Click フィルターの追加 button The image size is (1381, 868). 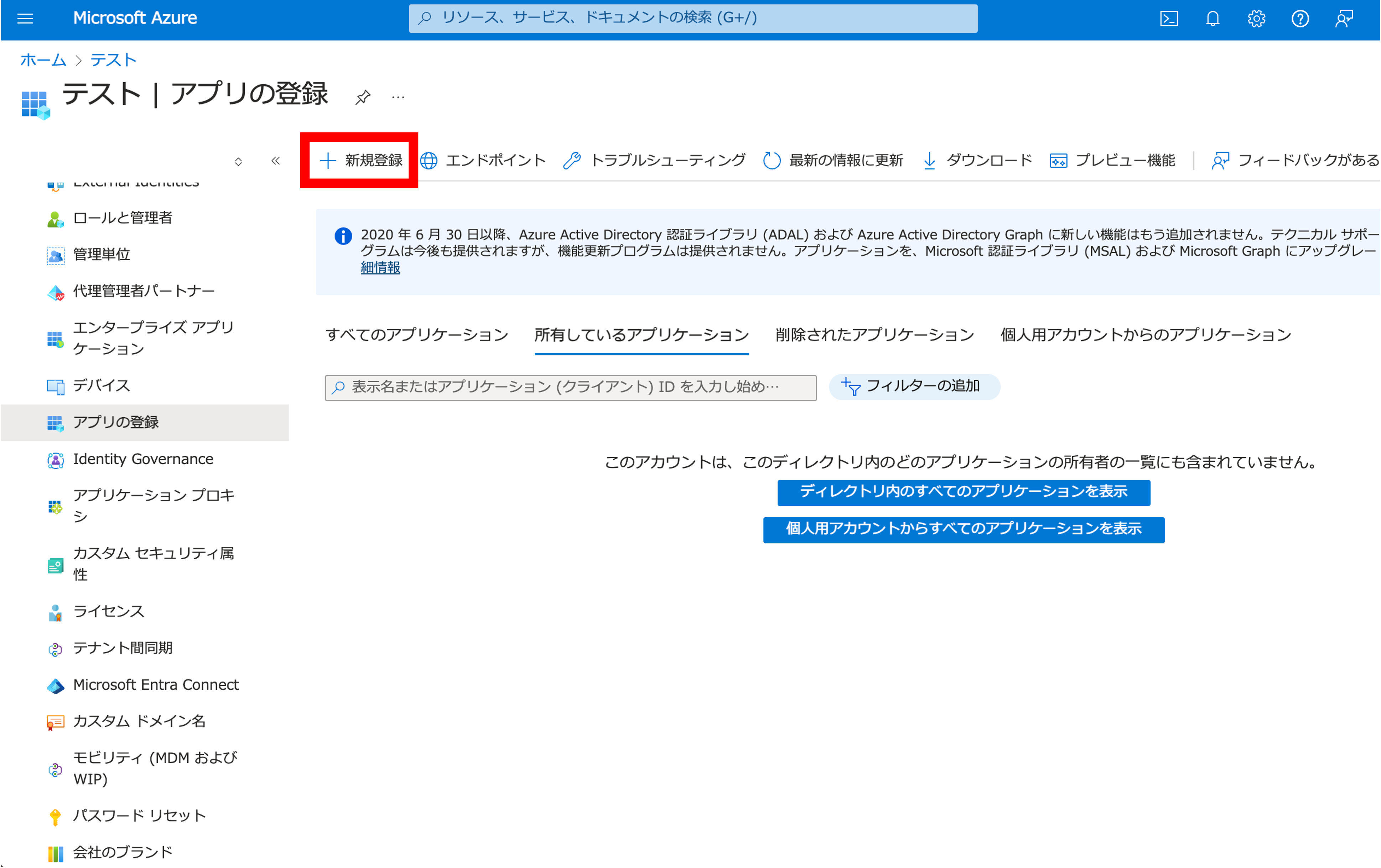click(x=914, y=386)
